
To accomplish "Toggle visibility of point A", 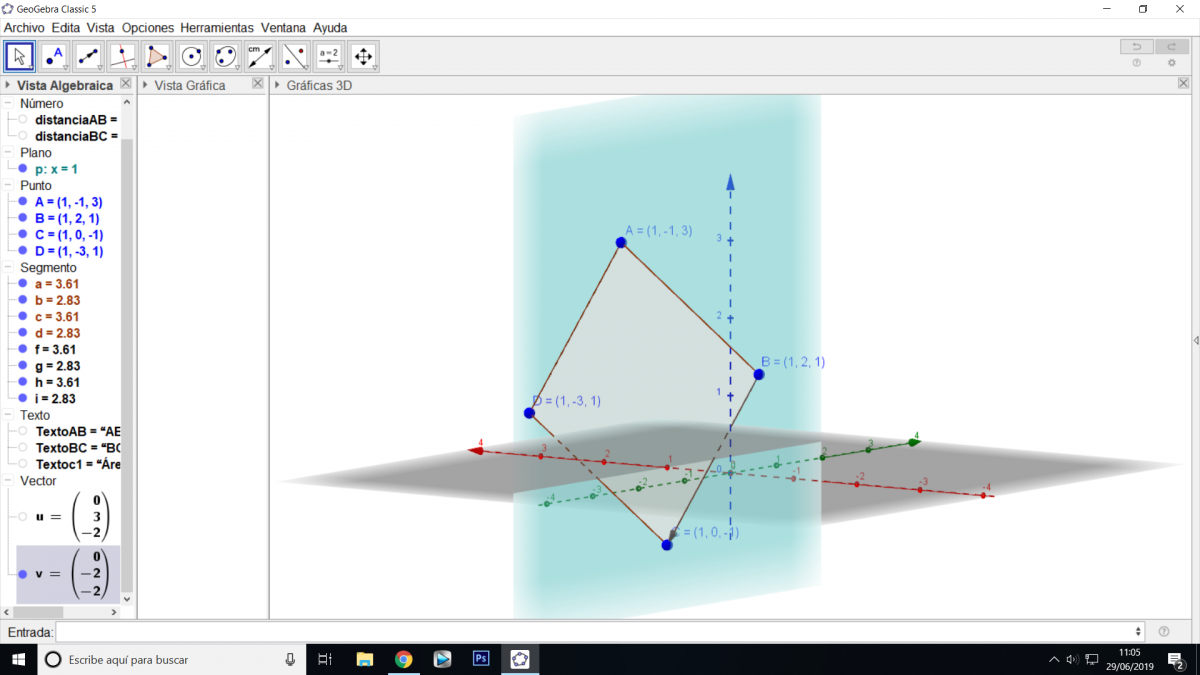I will coord(23,202).
